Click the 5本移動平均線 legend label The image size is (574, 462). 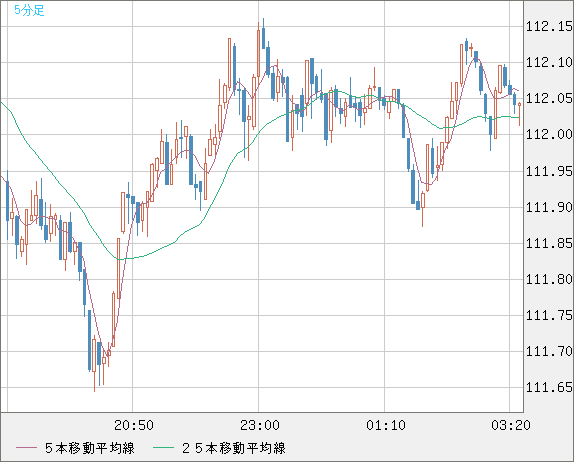[x=90, y=448]
